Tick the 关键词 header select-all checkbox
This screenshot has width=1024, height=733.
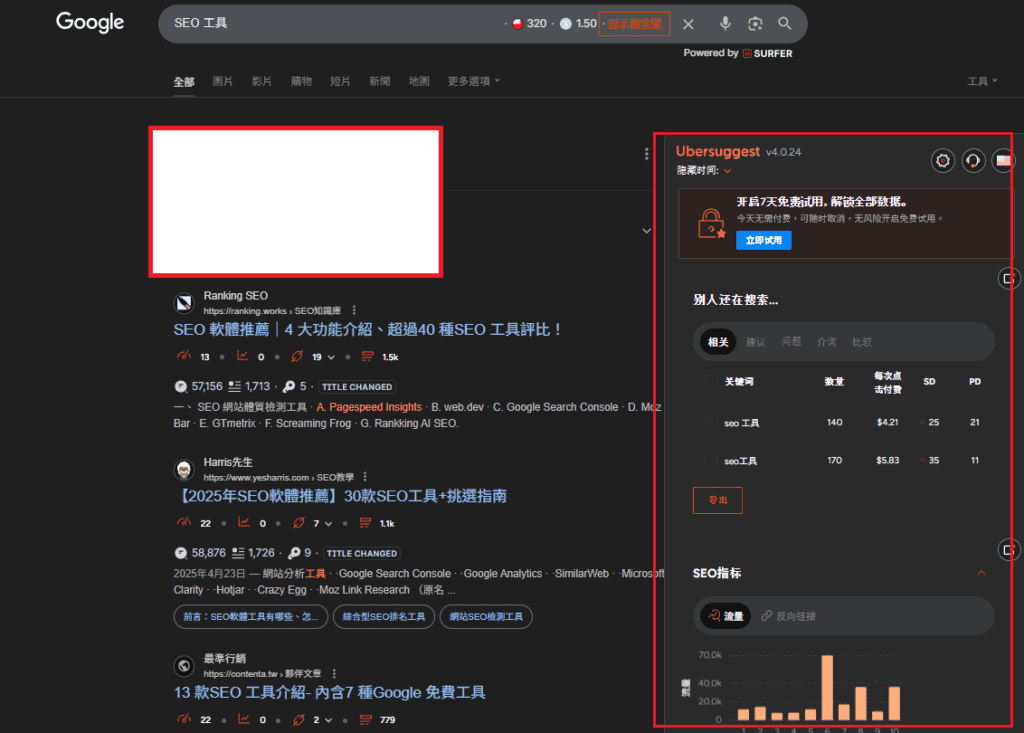click(710, 382)
